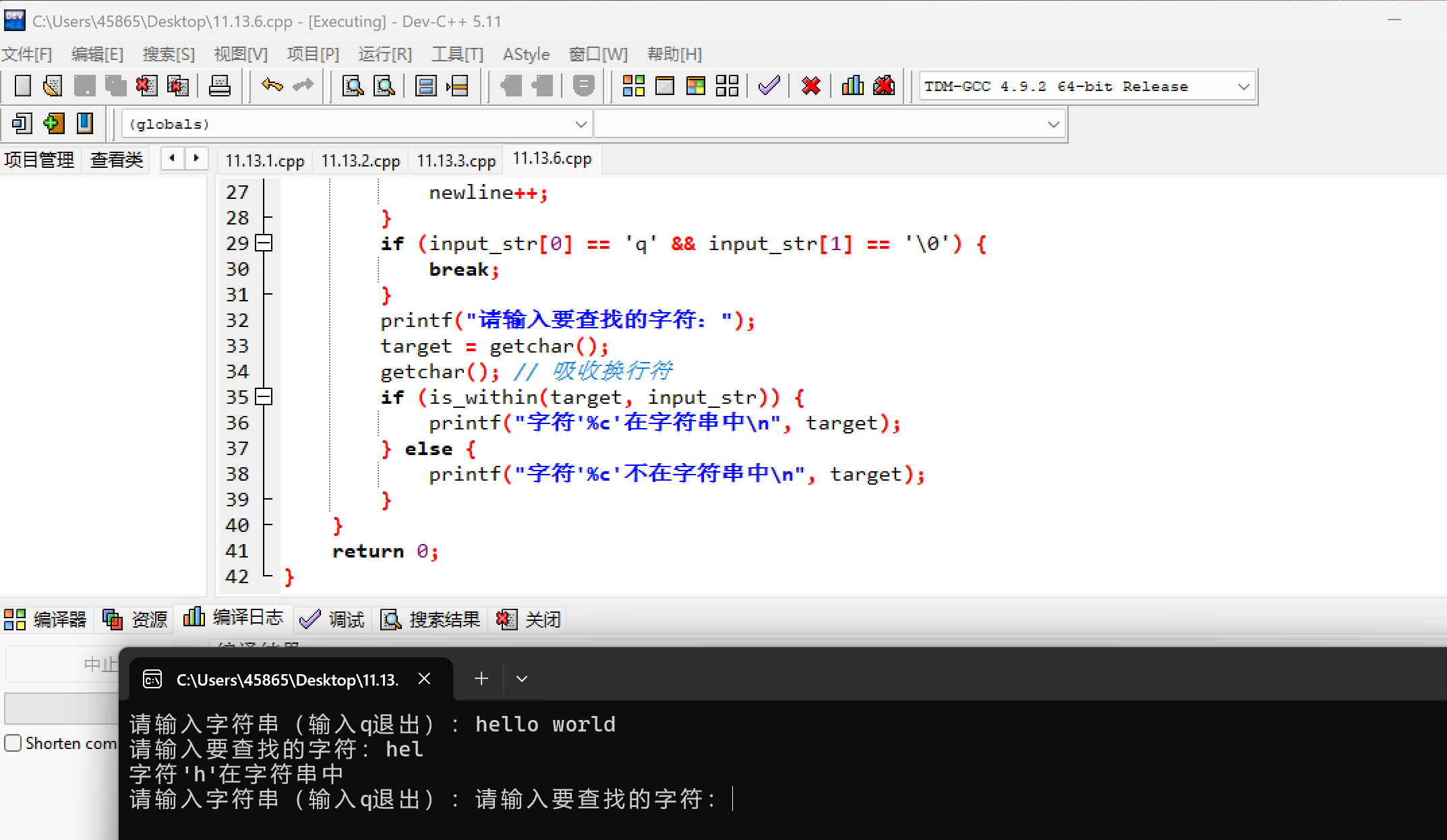The image size is (1447, 840).
Task: Click the plus button to add terminal tab
Action: tap(481, 679)
